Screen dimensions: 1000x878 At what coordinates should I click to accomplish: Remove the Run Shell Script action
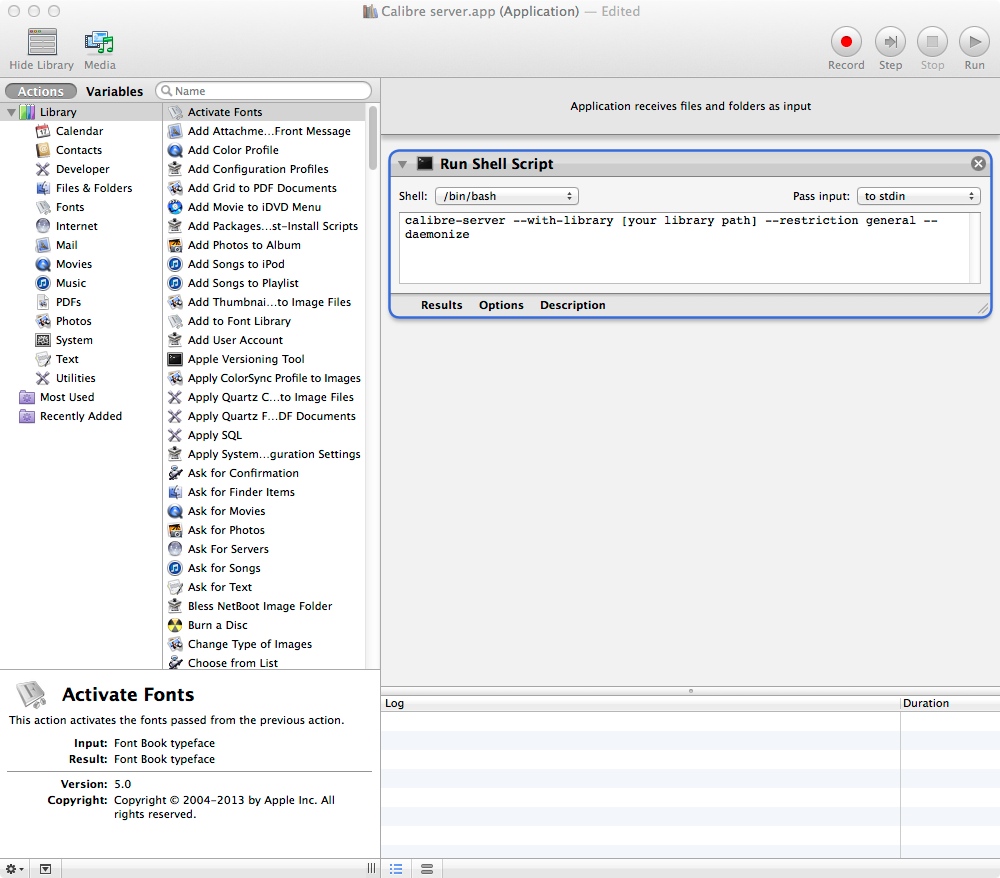coord(978,164)
